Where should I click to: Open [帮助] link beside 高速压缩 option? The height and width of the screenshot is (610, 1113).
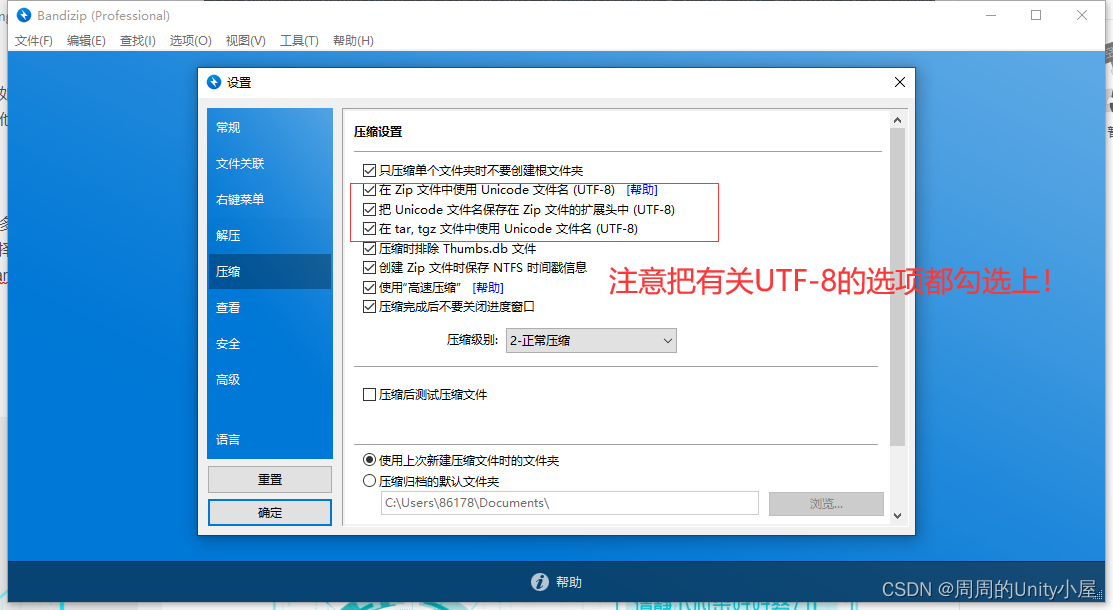488,288
